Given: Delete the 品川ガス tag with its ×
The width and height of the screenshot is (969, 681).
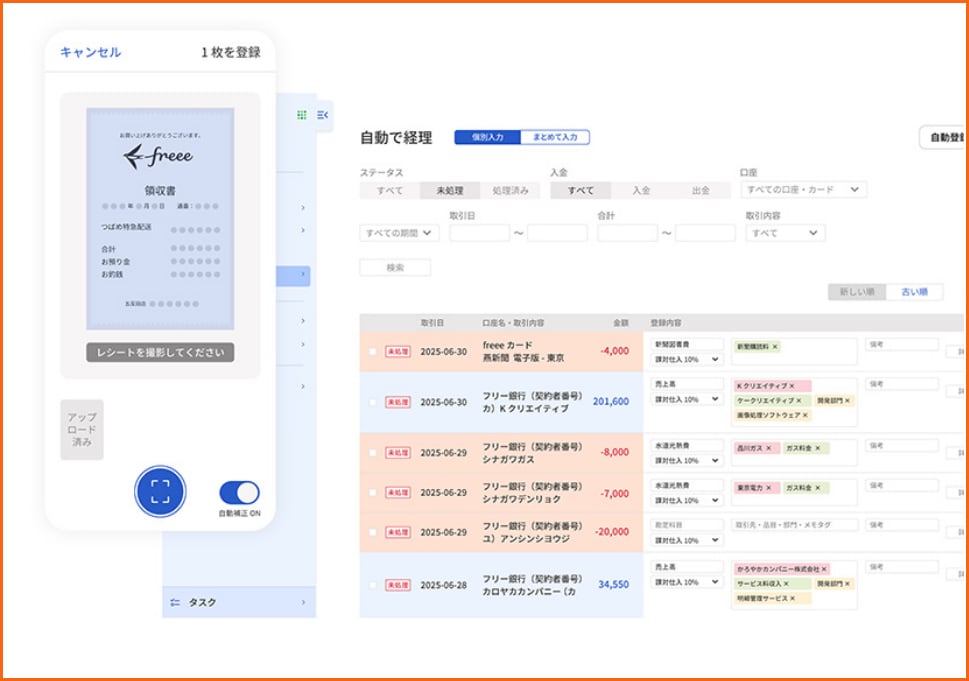Looking at the screenshot, I should click(768, 449).
